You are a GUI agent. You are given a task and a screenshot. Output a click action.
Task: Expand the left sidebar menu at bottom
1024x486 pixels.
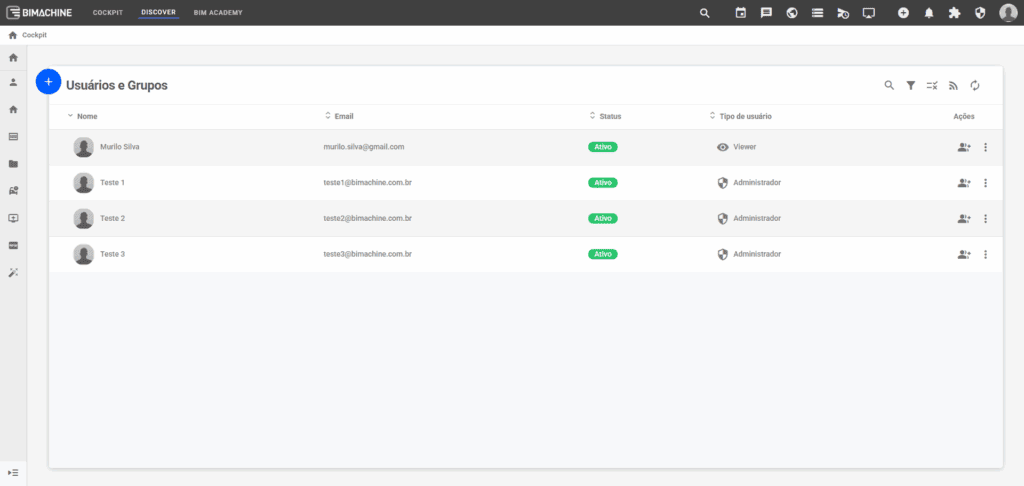(13, 472)
